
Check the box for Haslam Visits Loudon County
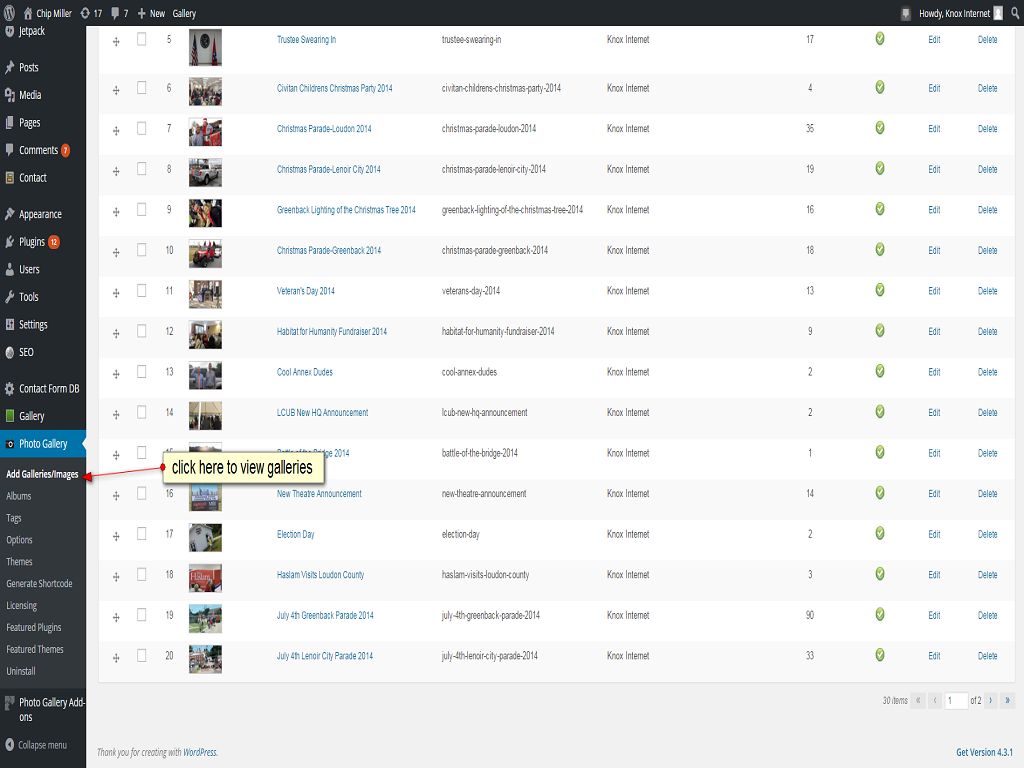point(141,574)
